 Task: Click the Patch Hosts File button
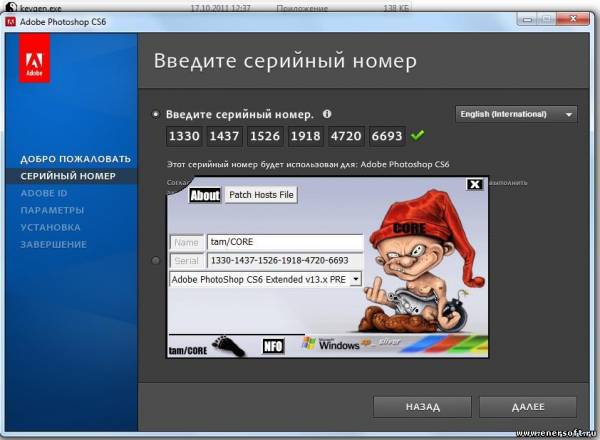coord(261,195)
